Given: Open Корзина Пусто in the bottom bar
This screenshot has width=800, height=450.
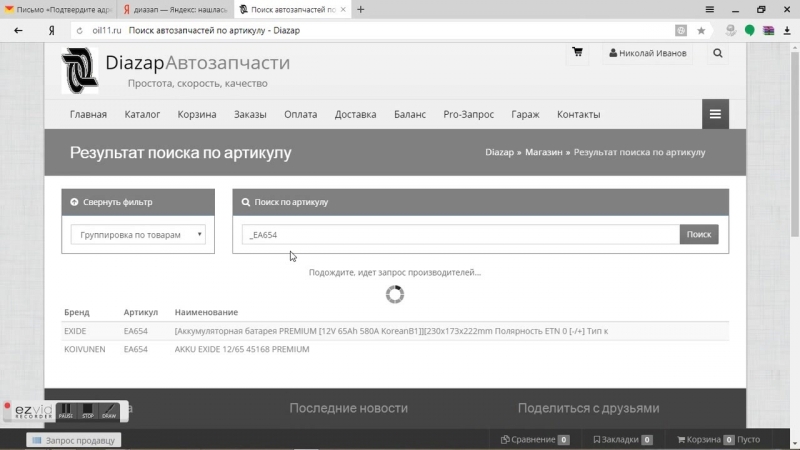Looking at the screenshot, I should pos(718,439).
